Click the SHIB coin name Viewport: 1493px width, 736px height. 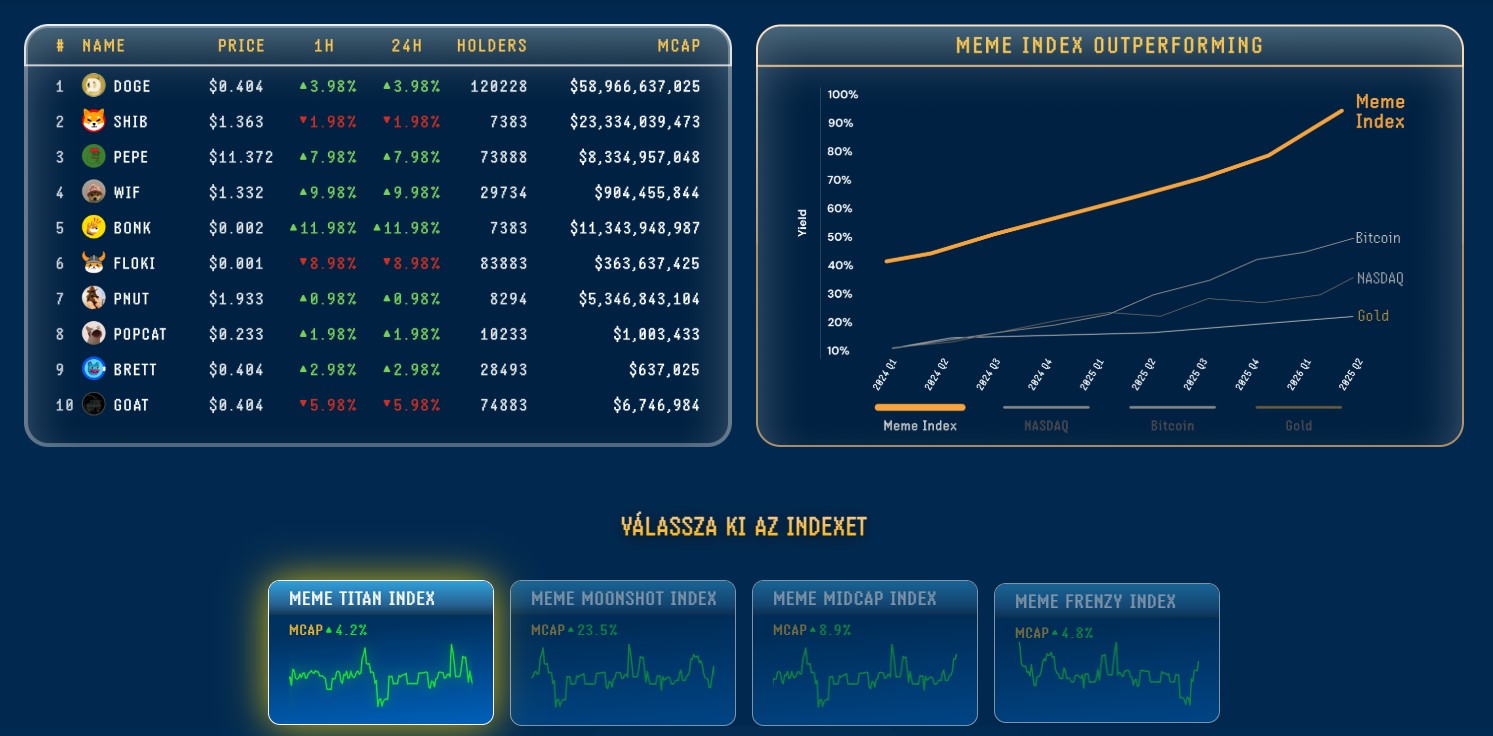click(130, 122)
